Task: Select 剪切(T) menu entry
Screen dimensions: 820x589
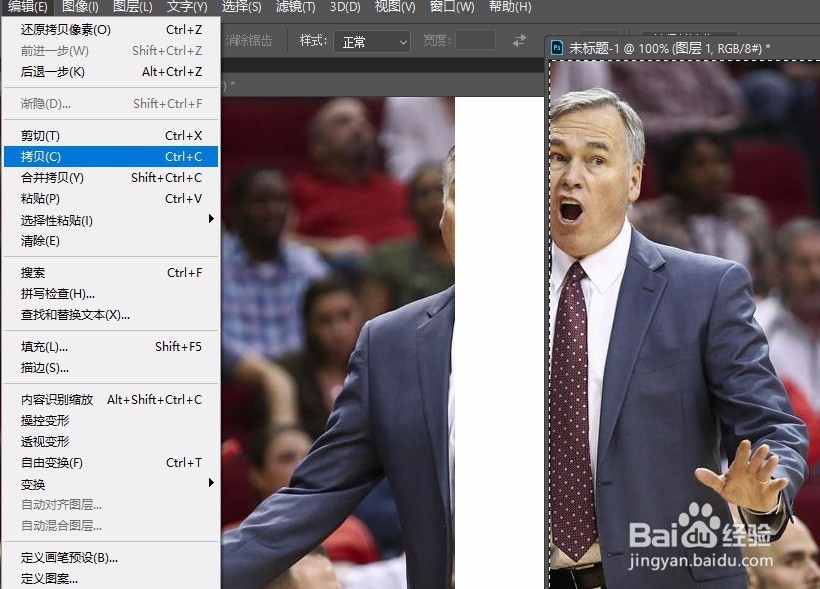Action: click(x=111, y=135)
